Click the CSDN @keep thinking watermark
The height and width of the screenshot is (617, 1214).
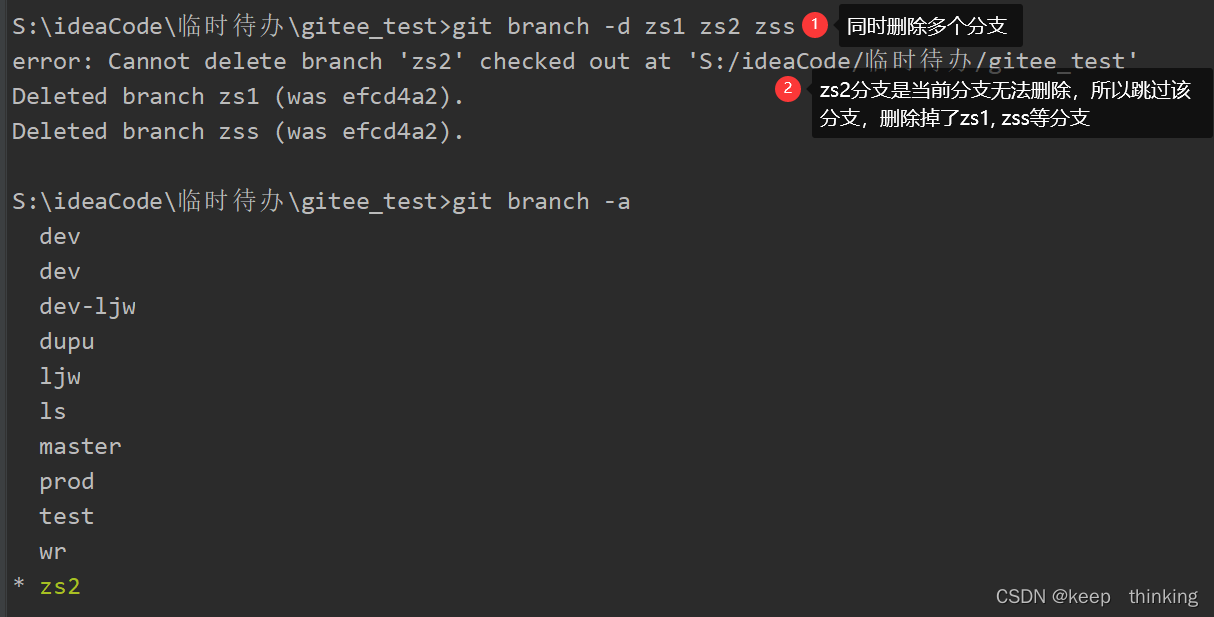coord(1096,597)
